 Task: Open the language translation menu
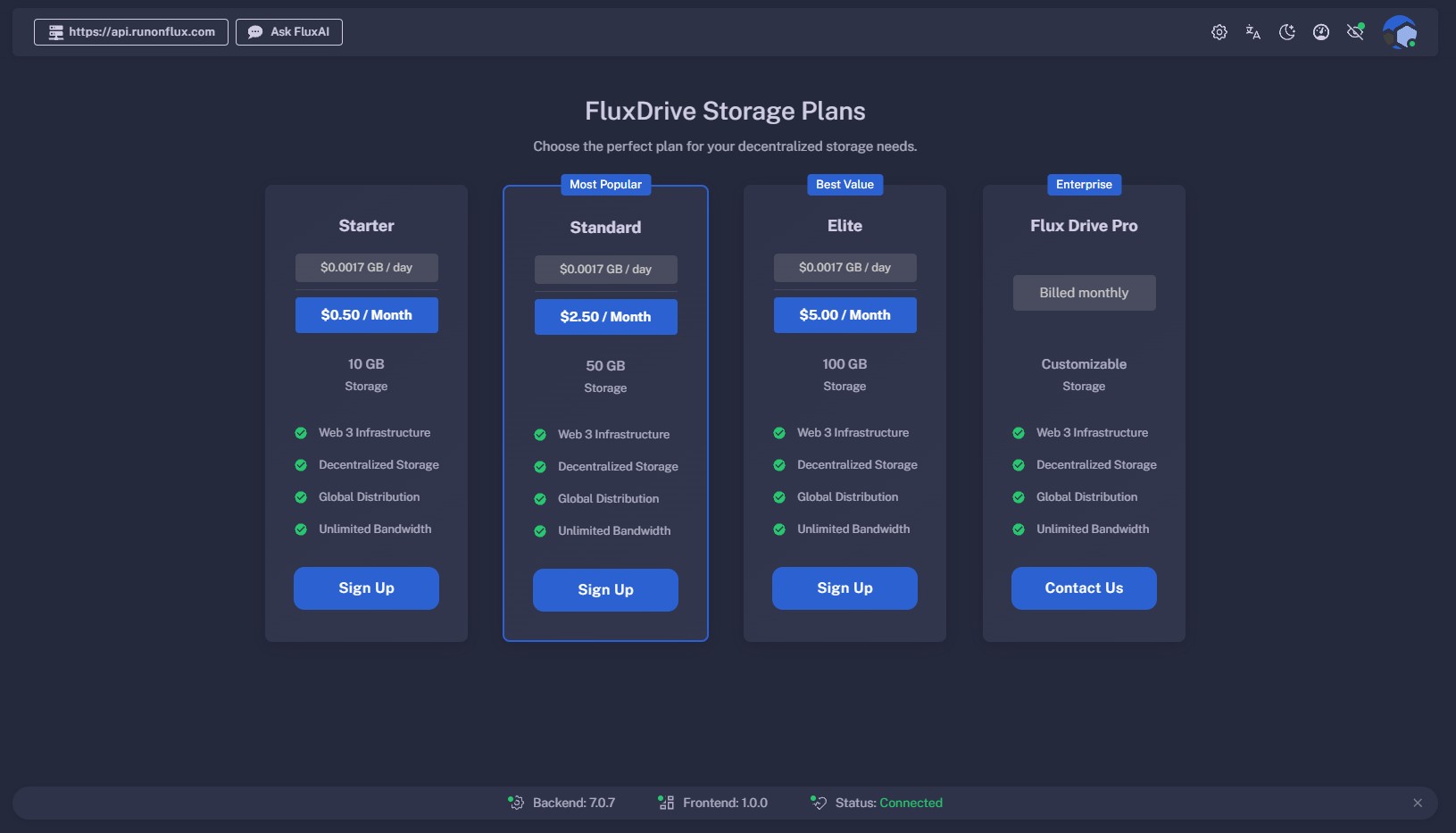click(1252, 32)
